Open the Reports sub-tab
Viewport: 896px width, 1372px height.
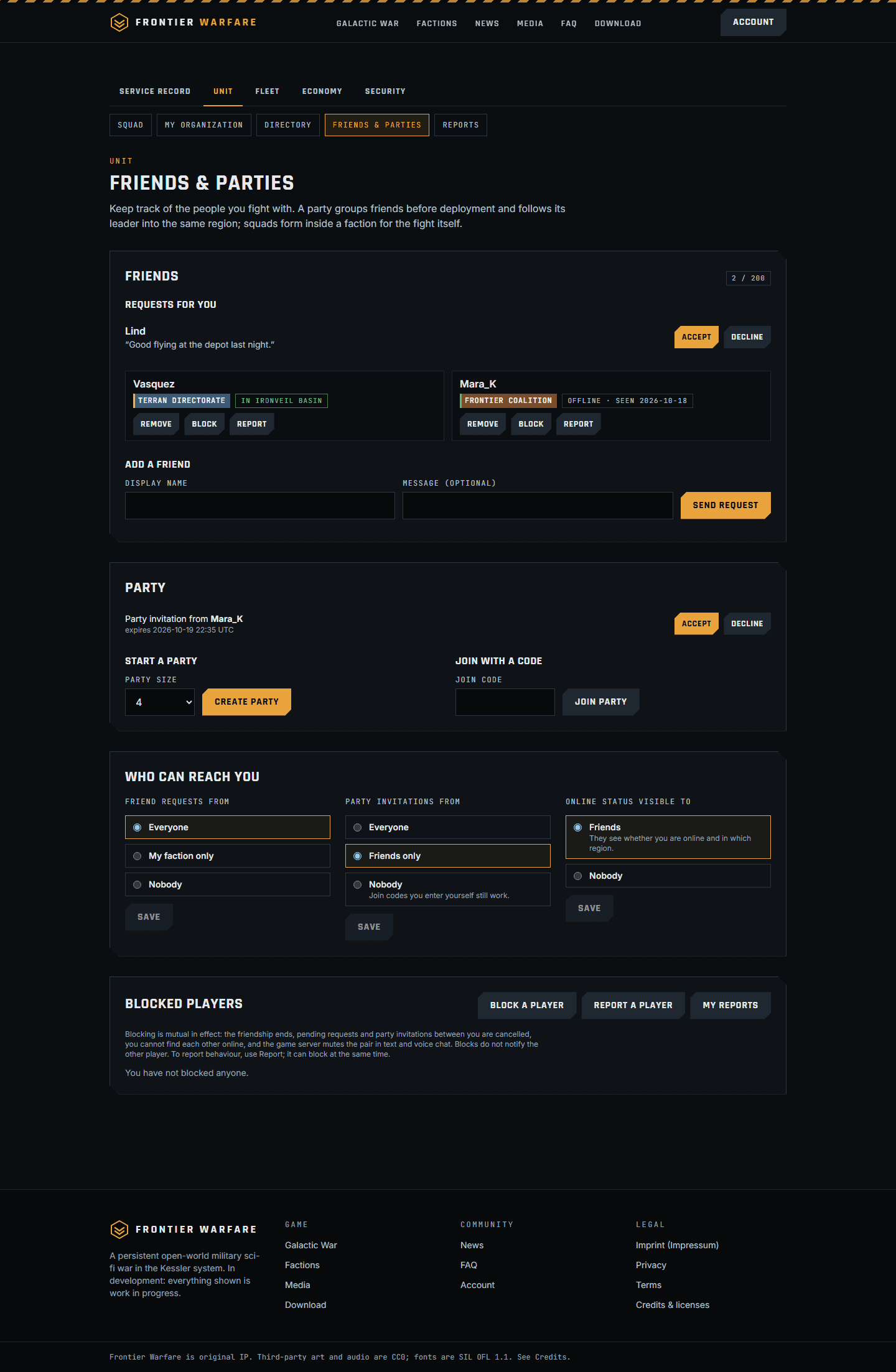coord(461,125)
